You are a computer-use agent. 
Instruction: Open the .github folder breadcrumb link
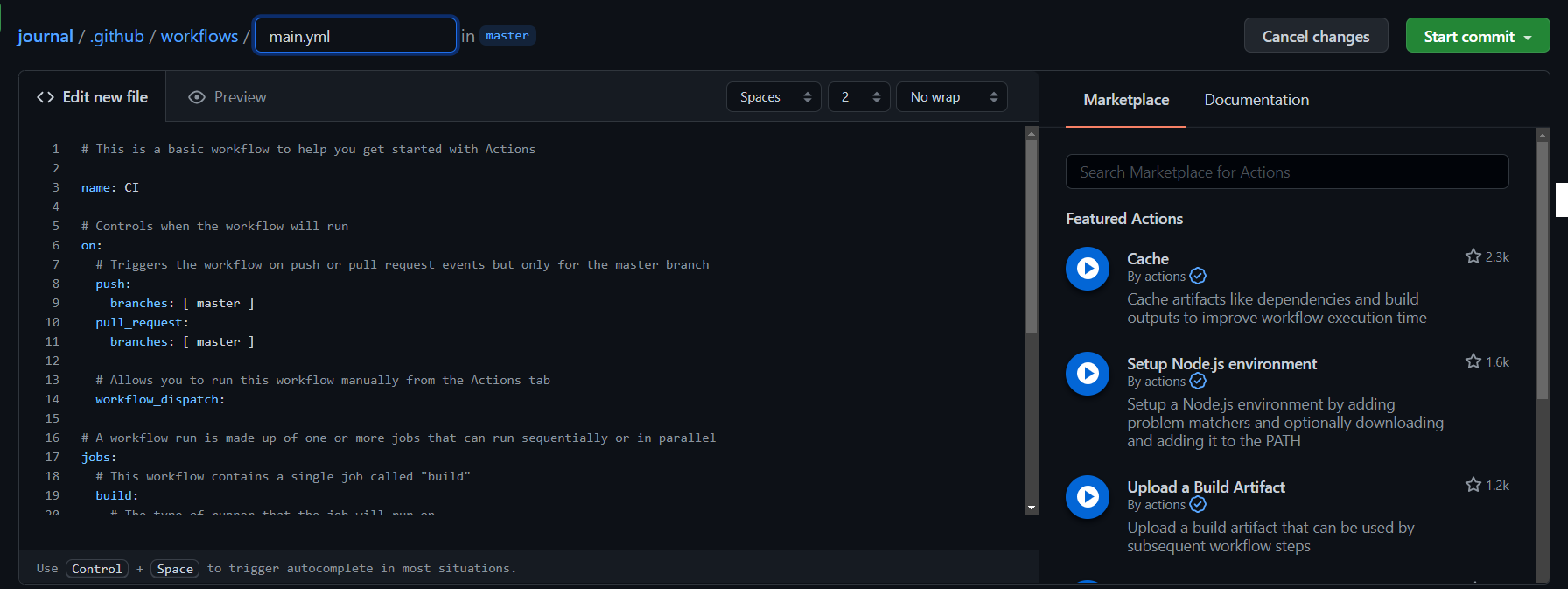pyautogui.click(x=117, y=36)
